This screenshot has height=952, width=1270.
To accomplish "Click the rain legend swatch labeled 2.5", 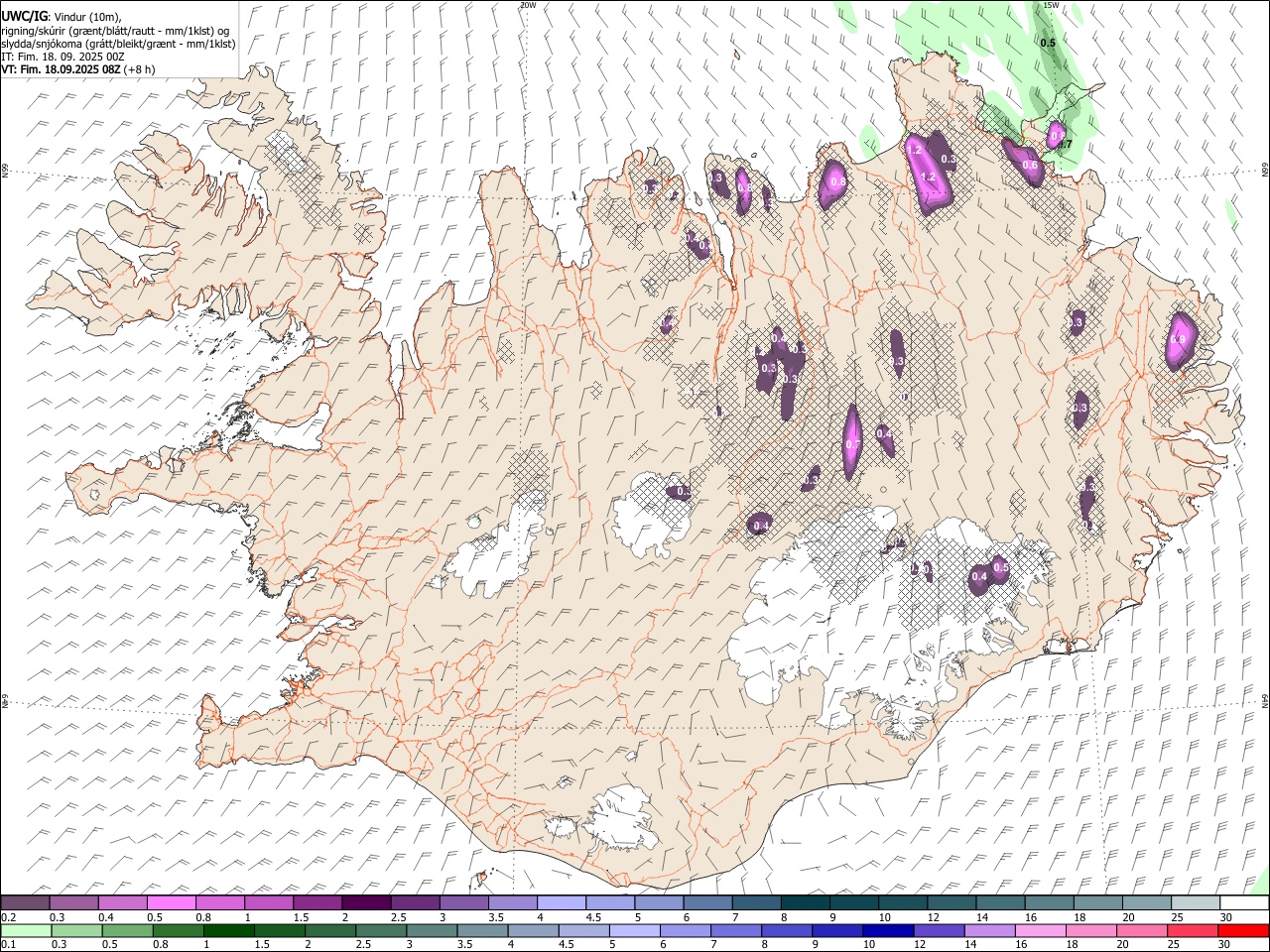I will [x=380, y=930].
